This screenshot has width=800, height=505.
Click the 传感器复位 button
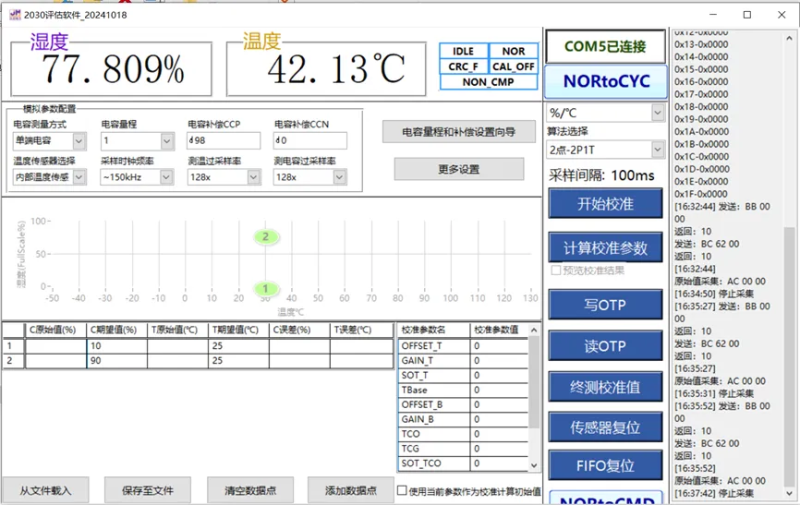point(605,427)
